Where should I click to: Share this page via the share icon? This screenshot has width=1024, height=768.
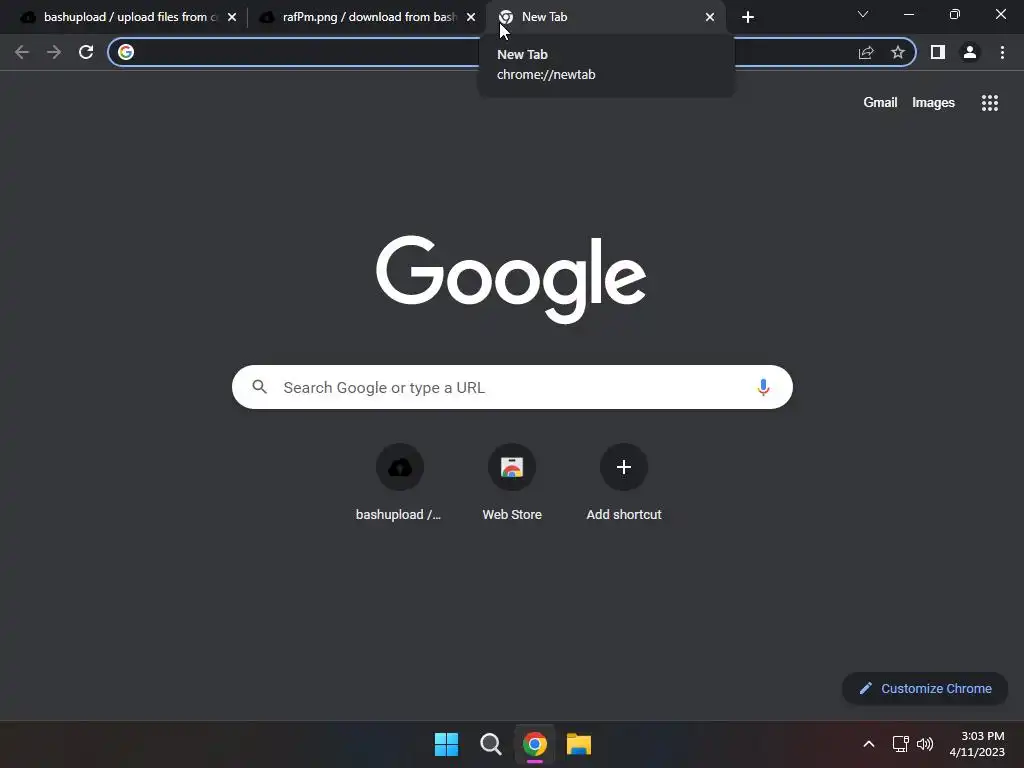pyautogui.click(x=866, y=52)
